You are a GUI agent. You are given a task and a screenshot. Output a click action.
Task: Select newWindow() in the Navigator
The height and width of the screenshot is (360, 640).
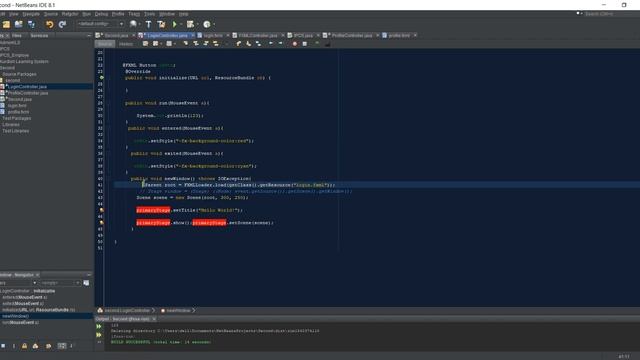tap(16, 316)
